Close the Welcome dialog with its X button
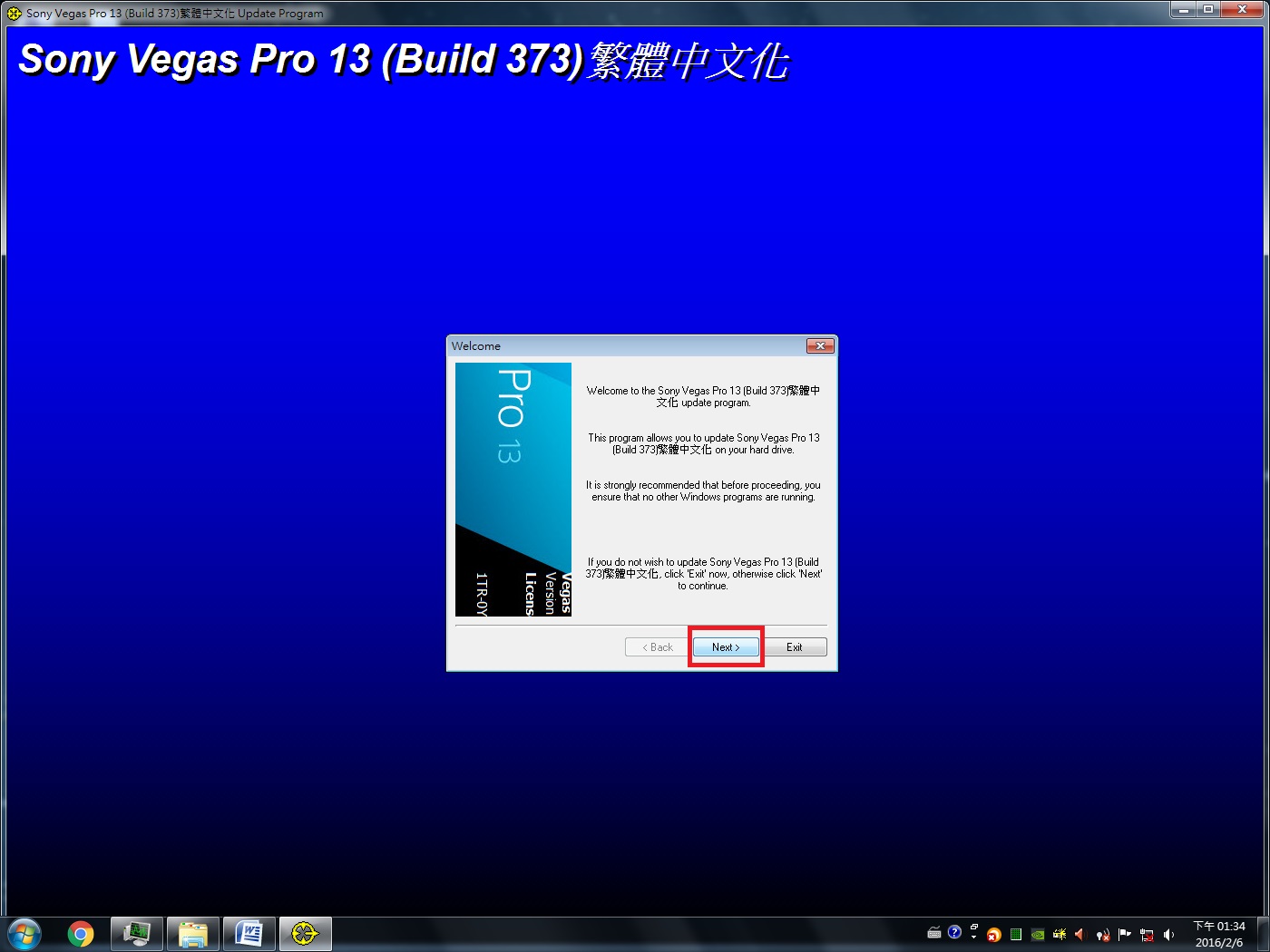Screen dimensions: 1270x952 [820, 345]
